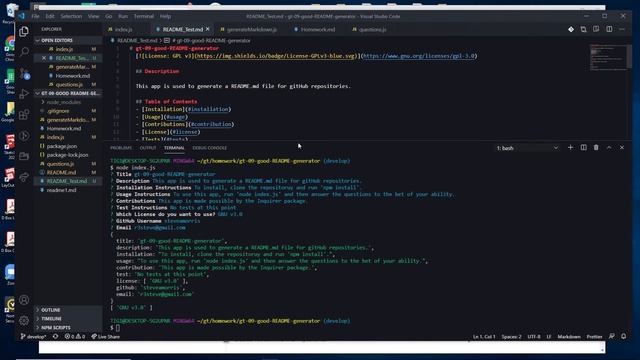The image size is (640, 360).
Task: Collapse the GT-09-GOOD-README-GE... folder section
Action: click(x=67, y=93)
